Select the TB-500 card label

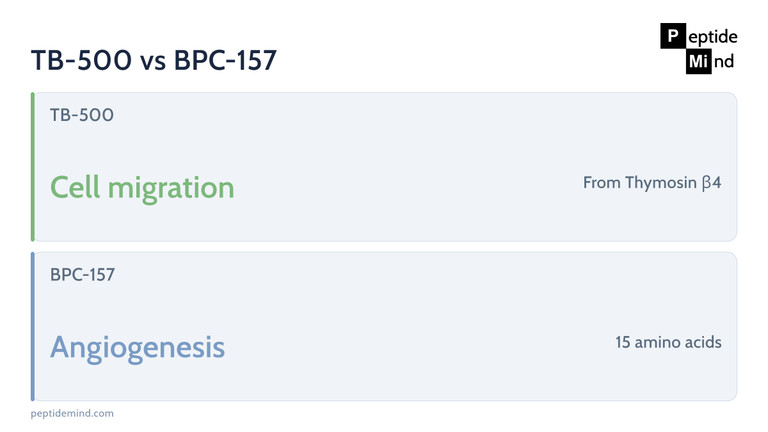82,115
